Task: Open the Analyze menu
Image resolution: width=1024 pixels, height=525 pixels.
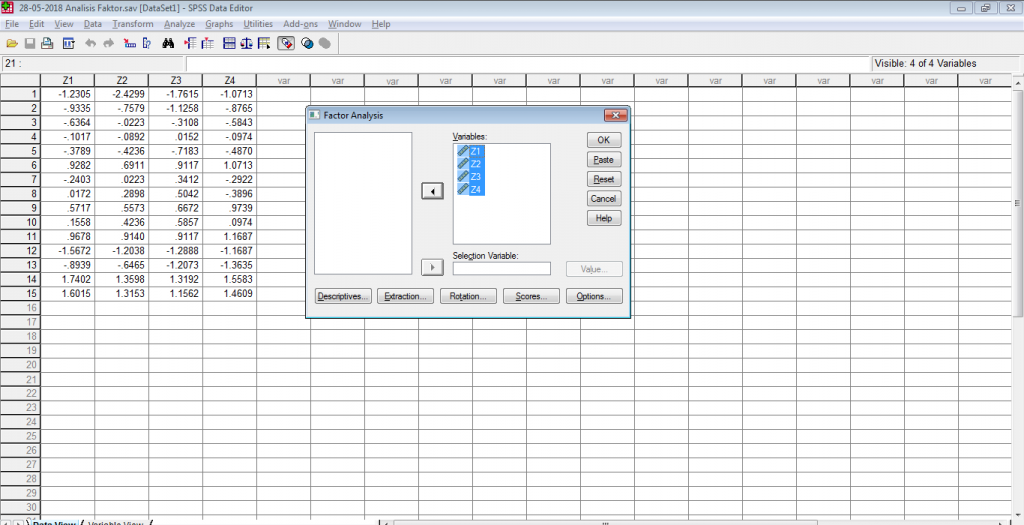Action: 179,23
